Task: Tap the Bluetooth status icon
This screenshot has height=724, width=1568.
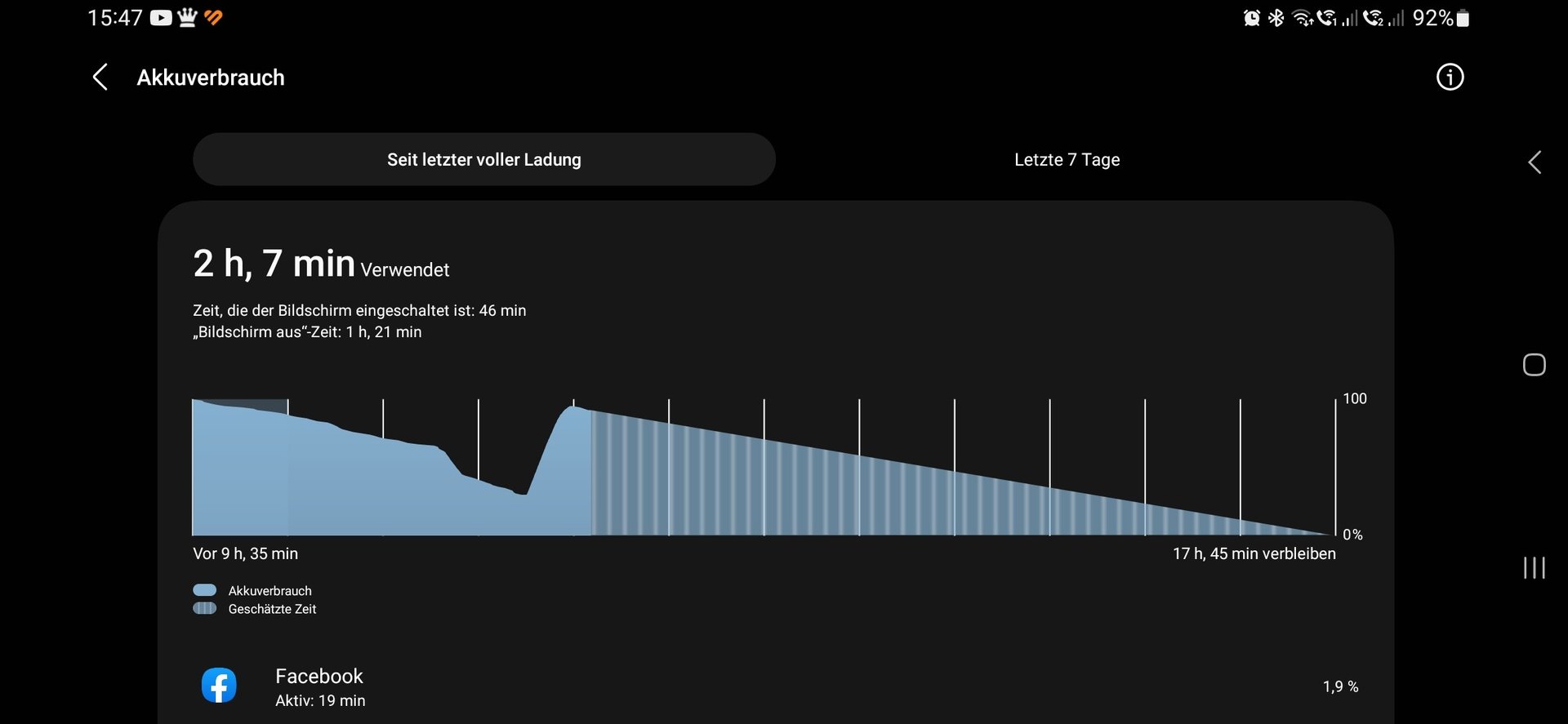Action: 1276,18
